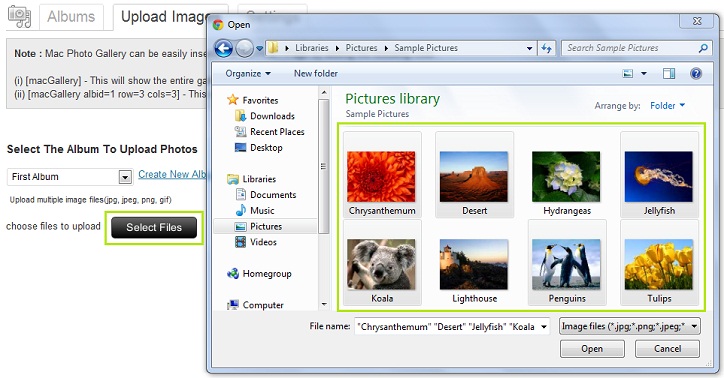Click the Cancel button
This screenshot has width=724, height=378.
667,348
